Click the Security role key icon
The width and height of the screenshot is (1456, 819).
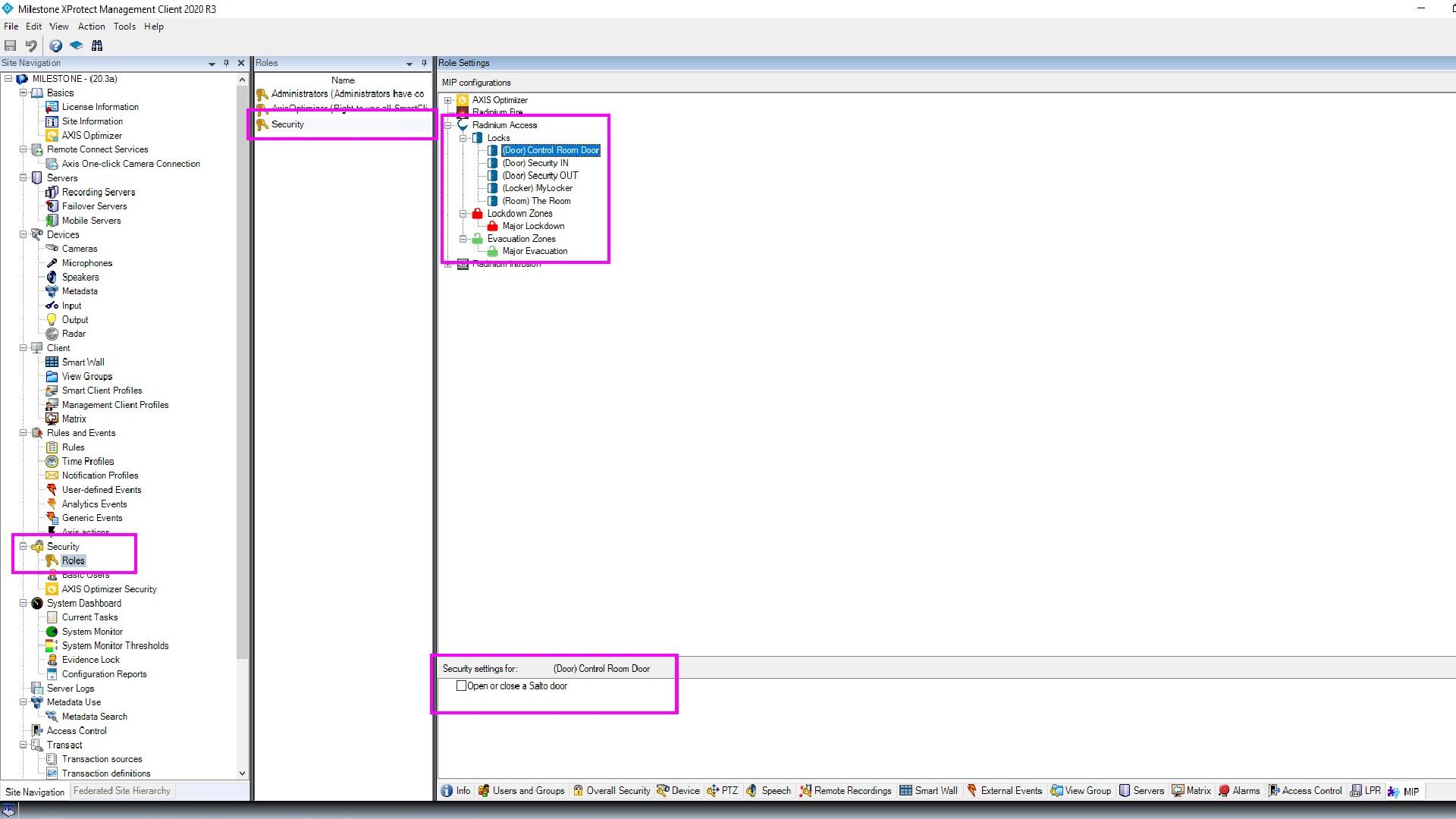tap(262, 124)
